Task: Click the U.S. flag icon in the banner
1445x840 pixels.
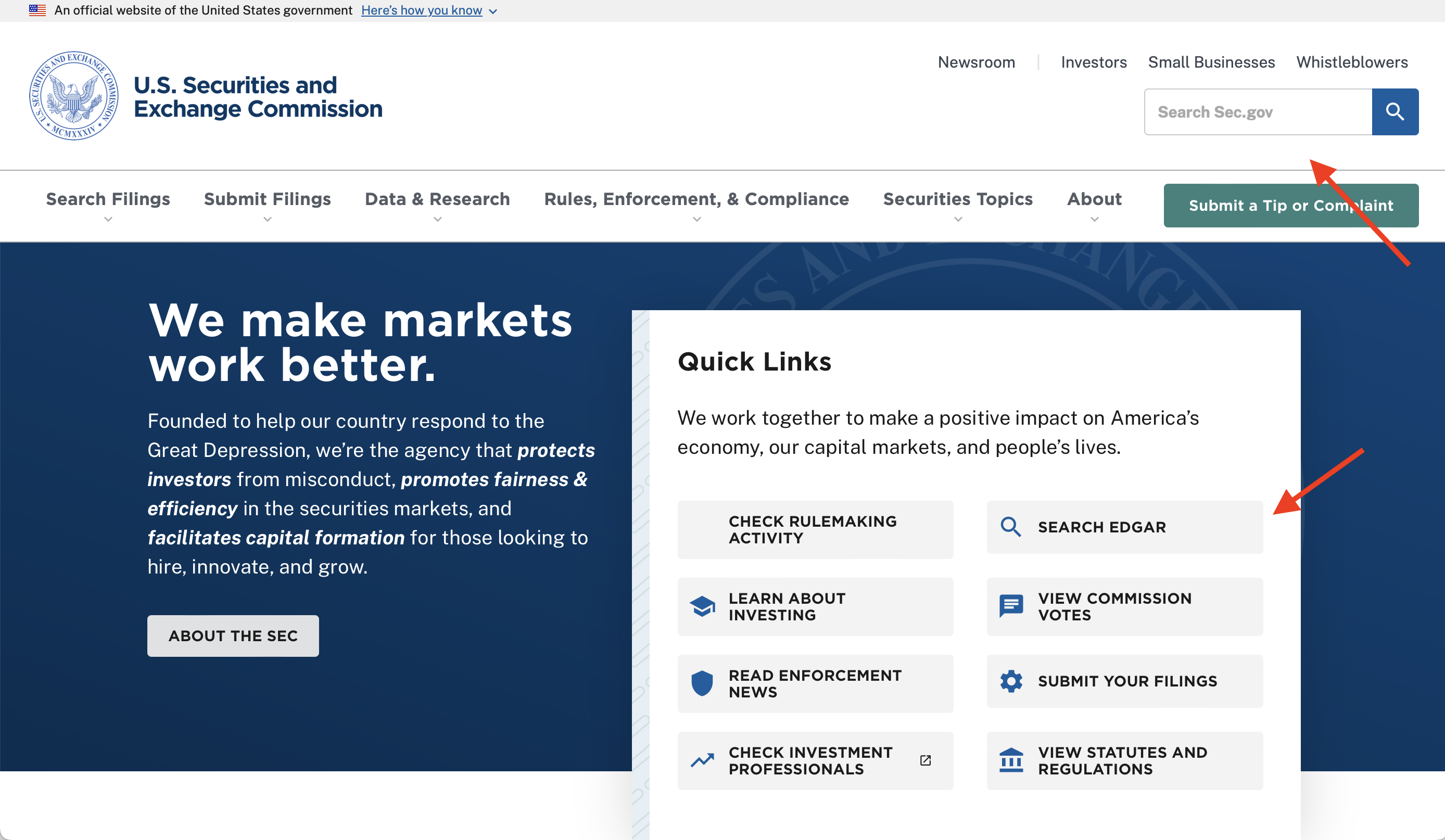Action: pos(37,10)
